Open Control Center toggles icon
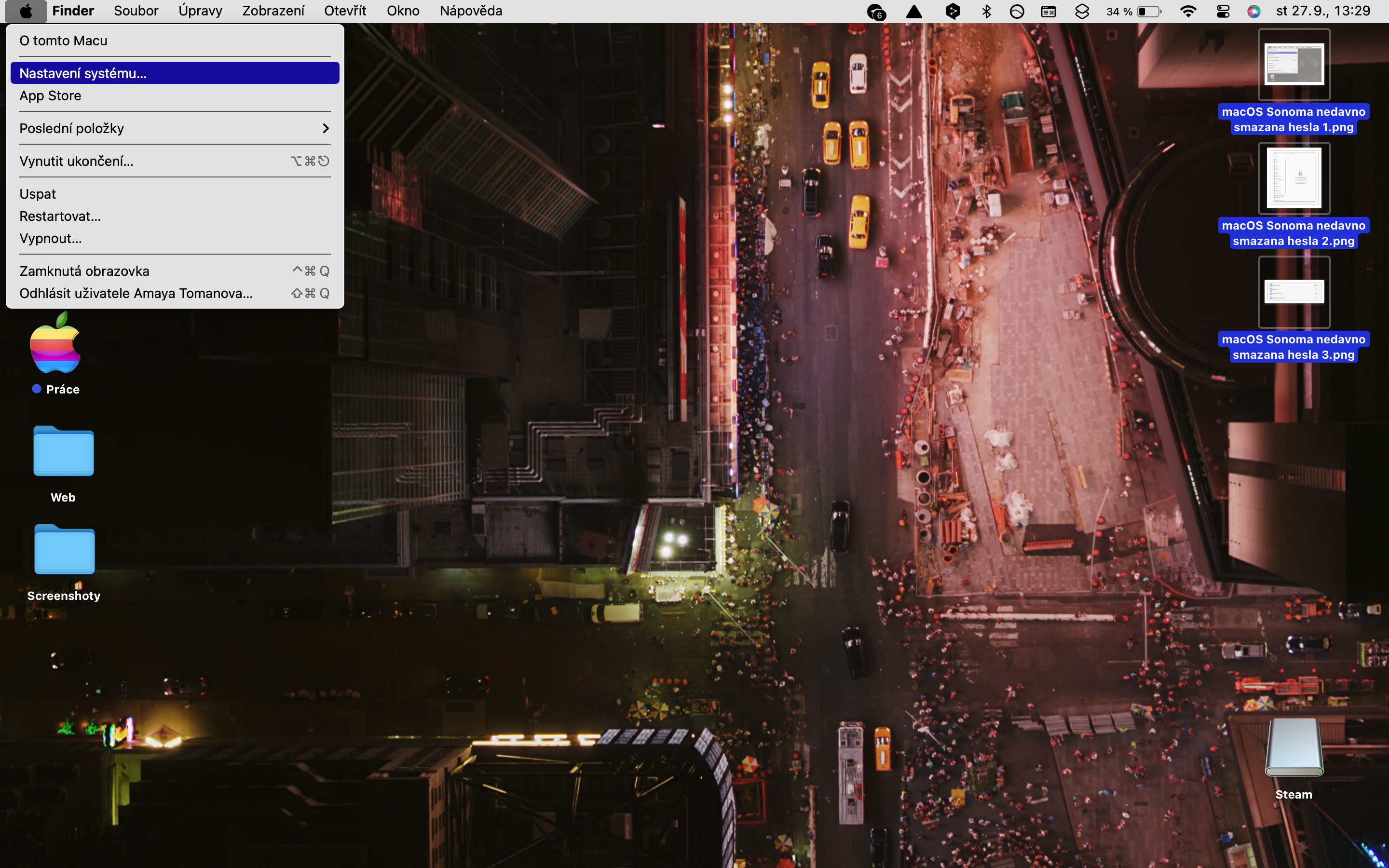This screenshot has width=1389, height=868. coord(1223,12)
